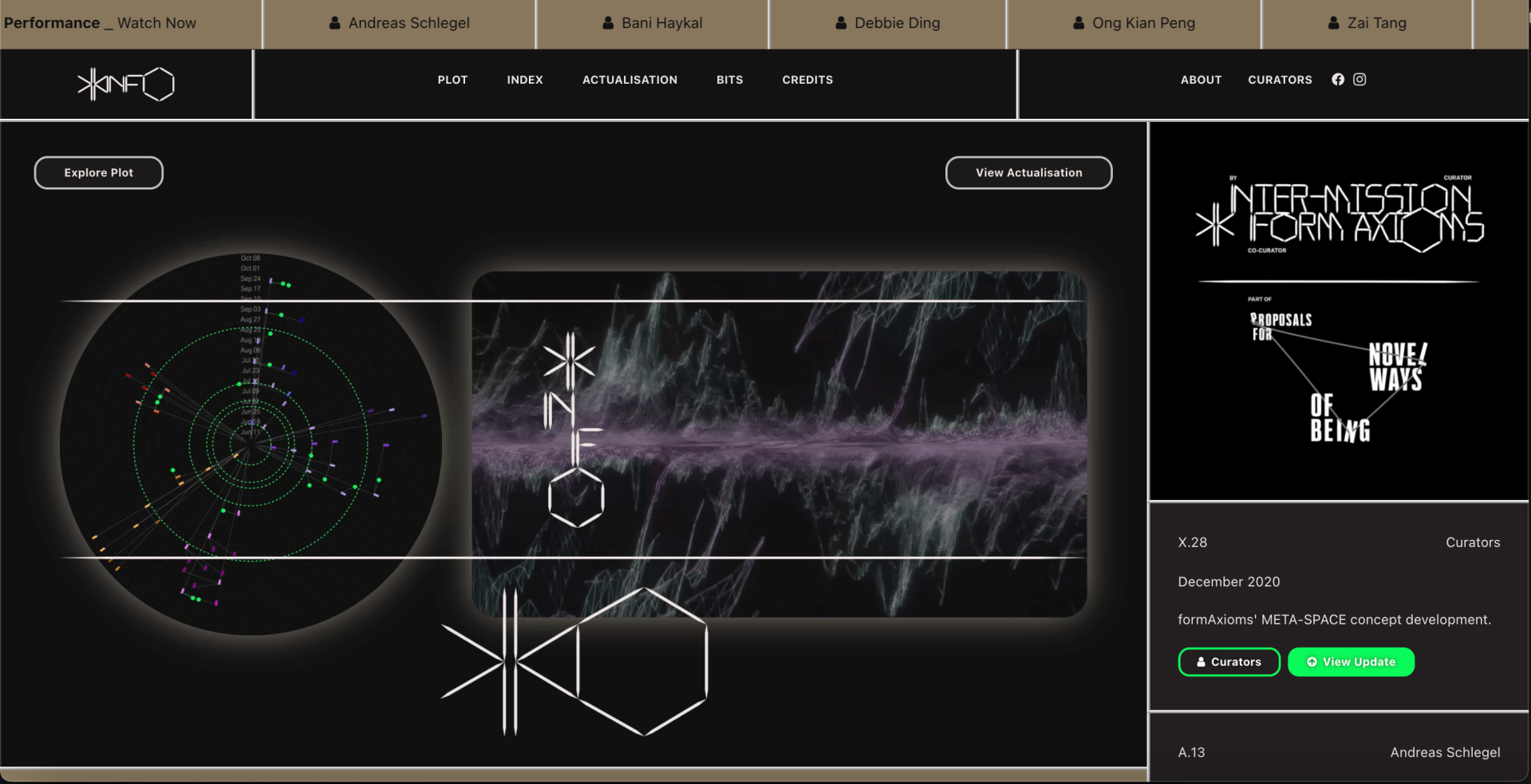1531x784 pixels.
Task: Click the vertical INFO emblem on video
Action: tap(574, 431)
